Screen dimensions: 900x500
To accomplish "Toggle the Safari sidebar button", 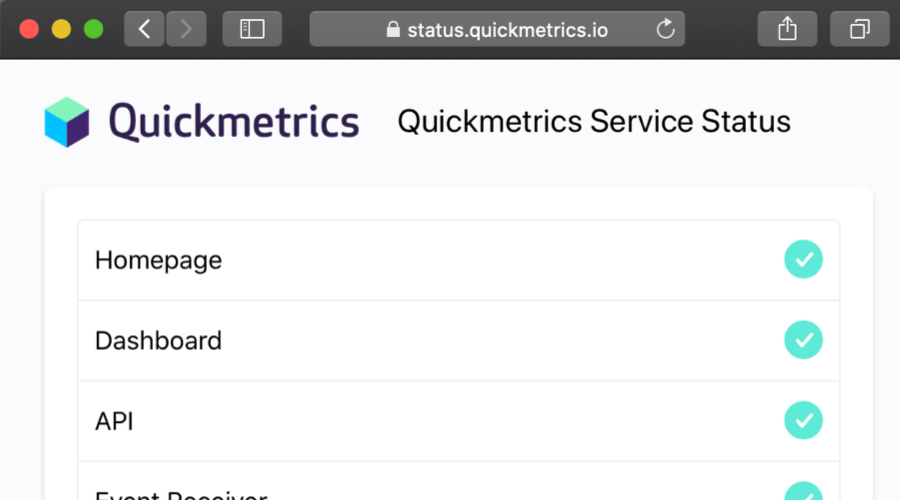I will 252,29.
